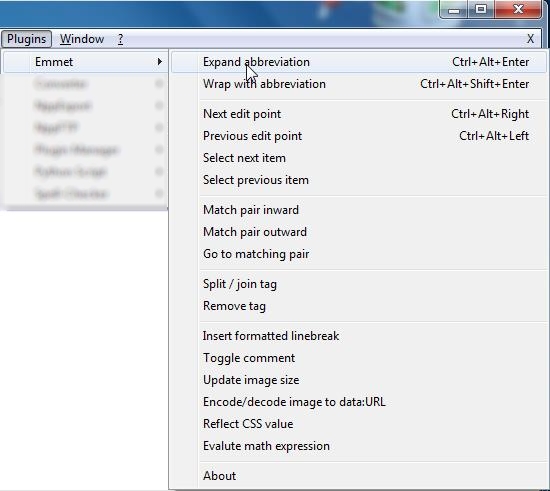Viewport: 550px width, 491px height.
Task: Select Toggle comment
Action: point(358,358)
